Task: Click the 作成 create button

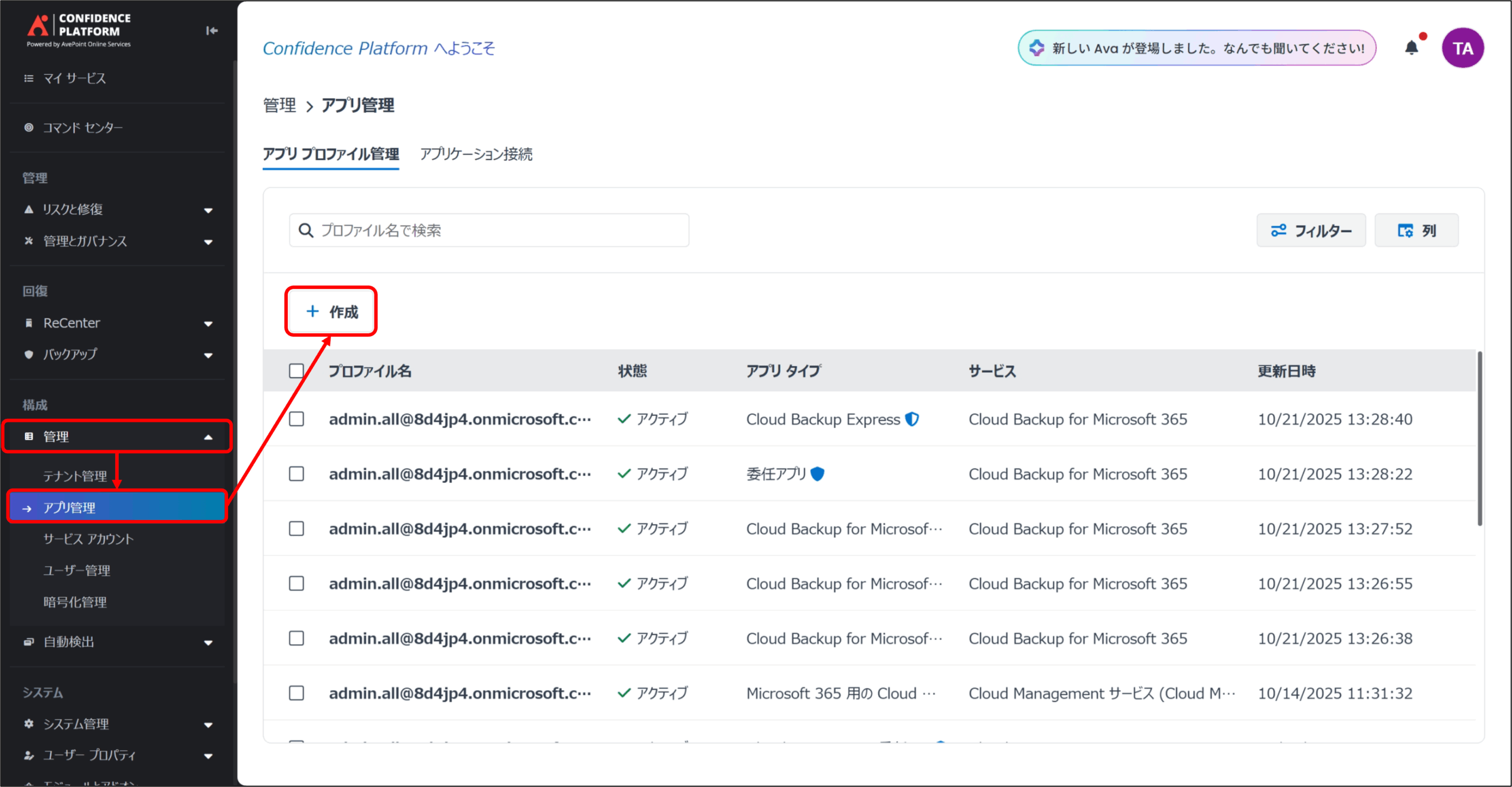Action: tap(331, 311)
